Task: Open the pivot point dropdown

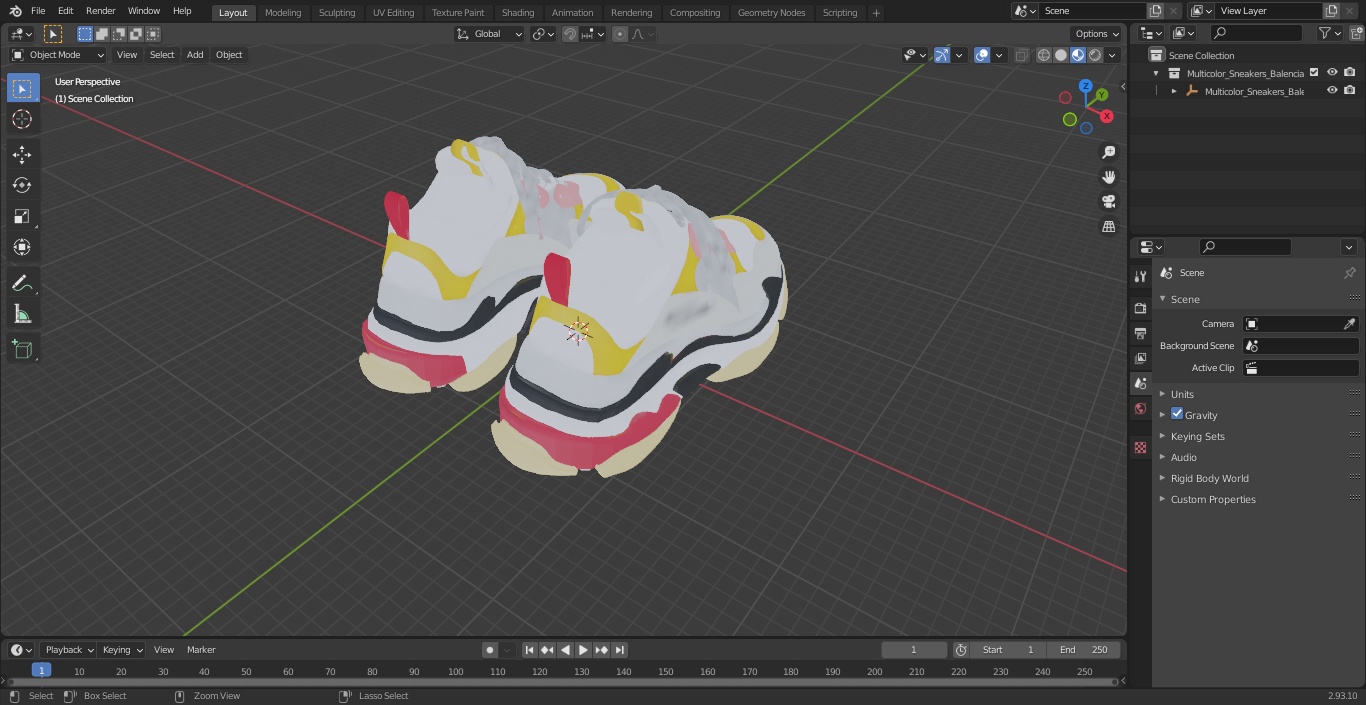Action: pyautogui.click(x=543, y=34)
